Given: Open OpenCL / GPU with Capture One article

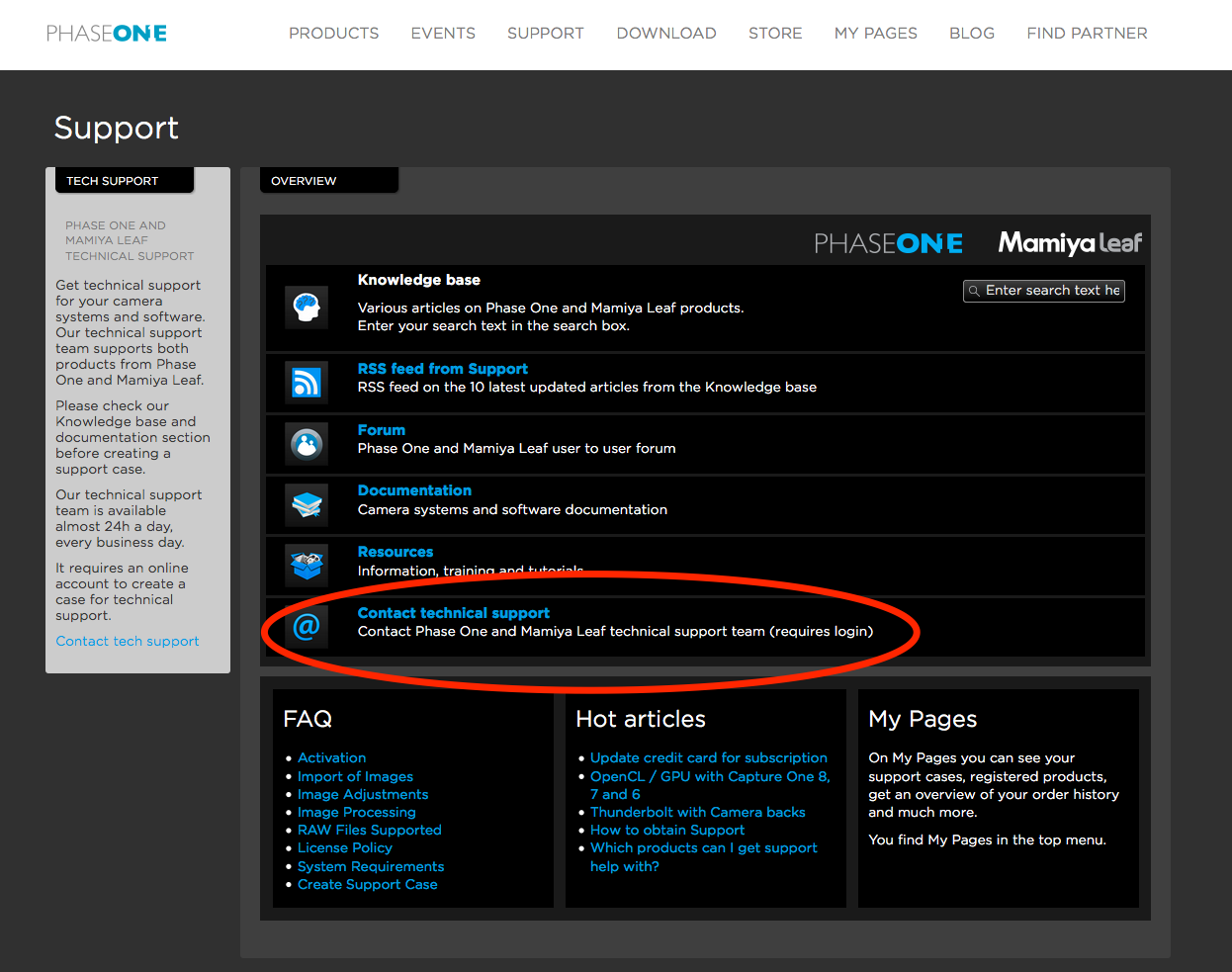Looking at the screenshot, I should click(x=710, y=785).
